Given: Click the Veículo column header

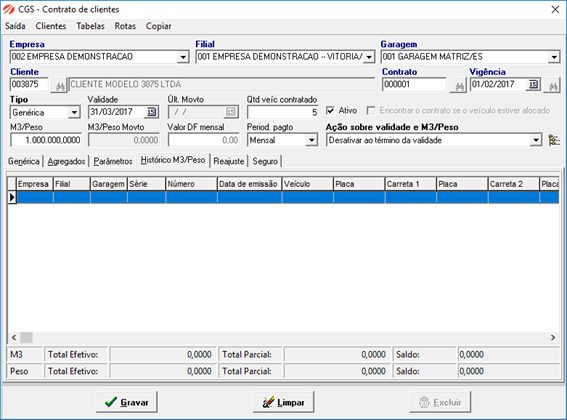Looking at the screenshot, I should click(308, 184).
